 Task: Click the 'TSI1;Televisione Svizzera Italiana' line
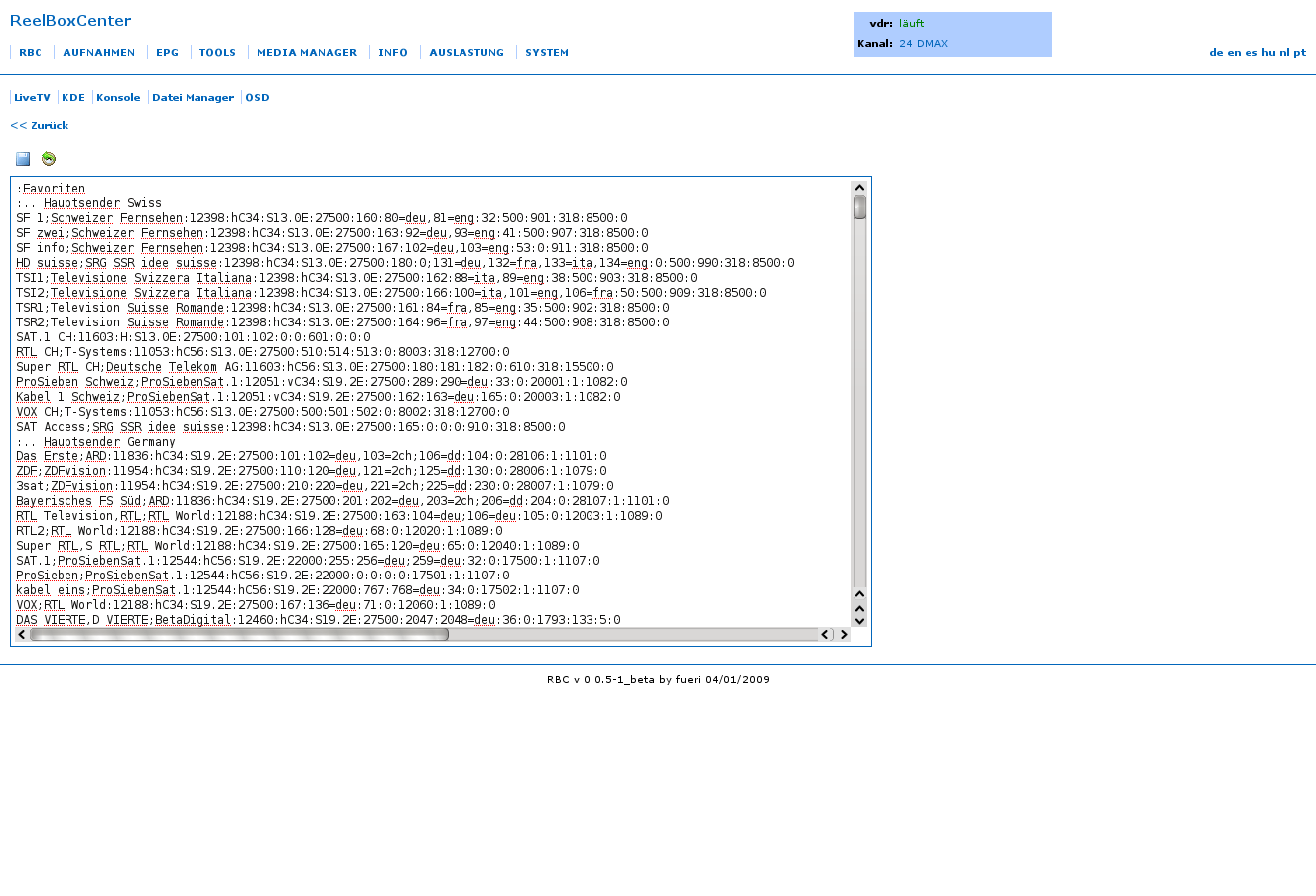[x=356, y=278]
